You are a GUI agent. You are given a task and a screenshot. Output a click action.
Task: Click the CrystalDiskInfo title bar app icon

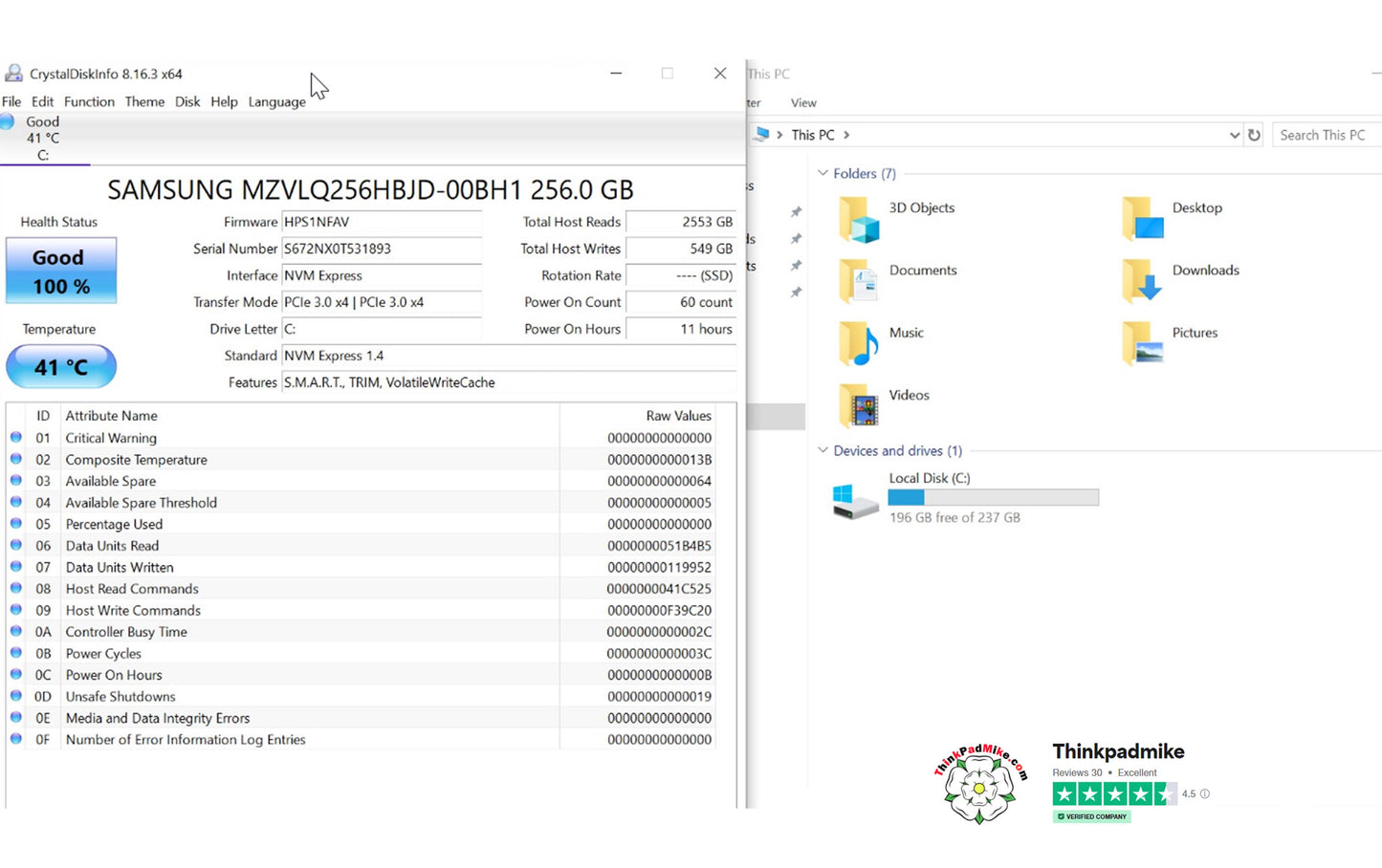(13, 74)
